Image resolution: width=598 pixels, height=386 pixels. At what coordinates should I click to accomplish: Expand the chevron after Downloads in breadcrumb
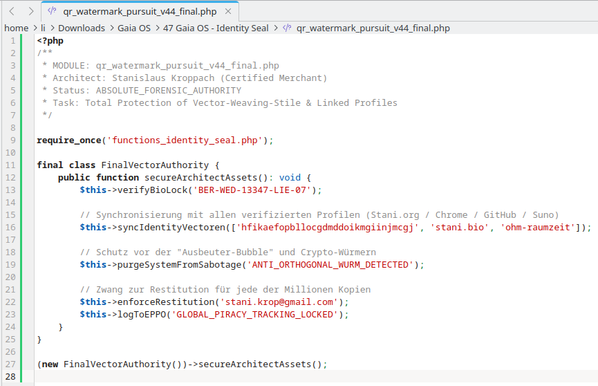tap(111, 28)
